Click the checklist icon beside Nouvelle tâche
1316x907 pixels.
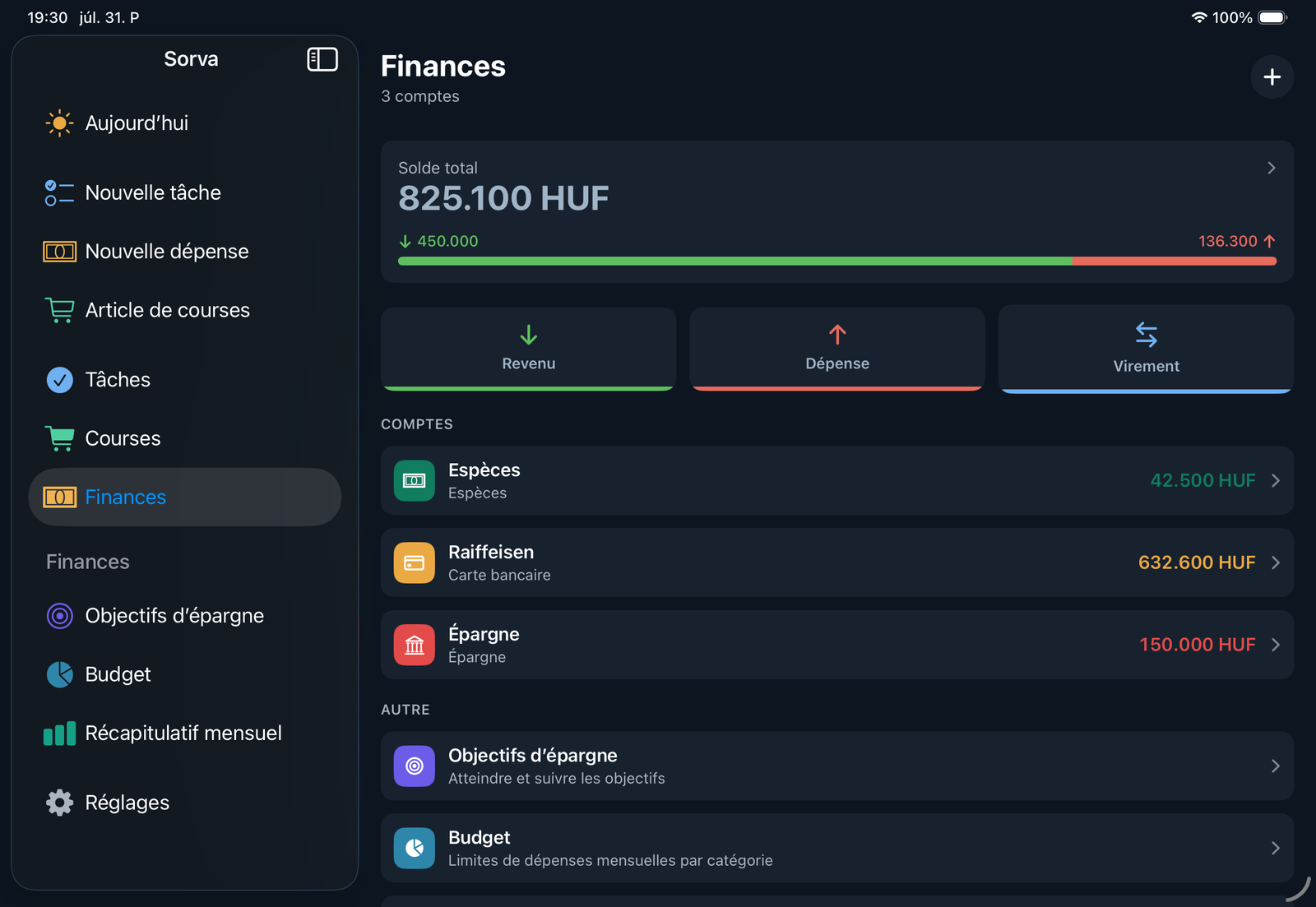click(59, 192)
